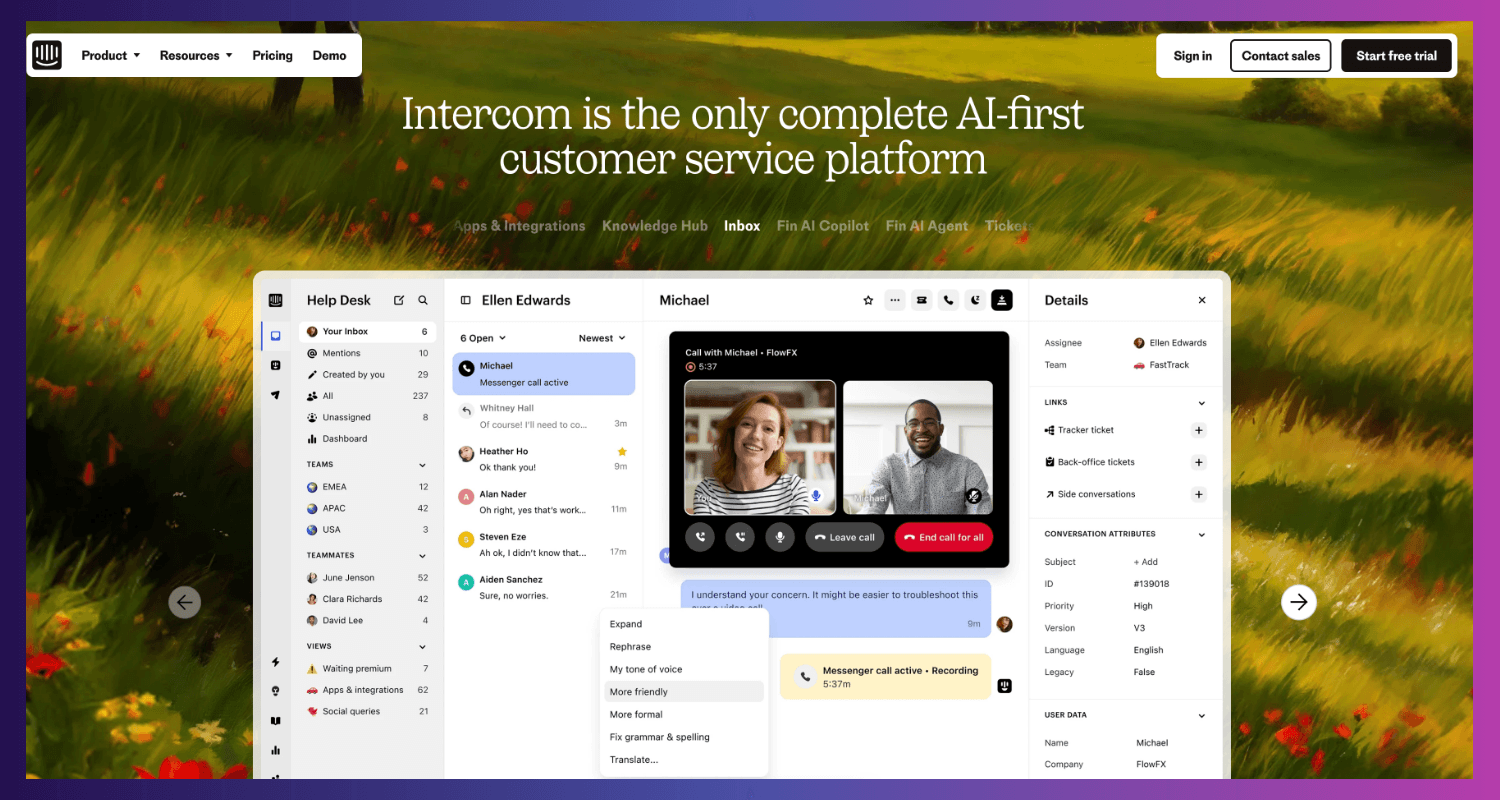Viewport: 1500px width, 800px height.
Task: Open the Newest sort dropdown
Action: coord(602,338)
